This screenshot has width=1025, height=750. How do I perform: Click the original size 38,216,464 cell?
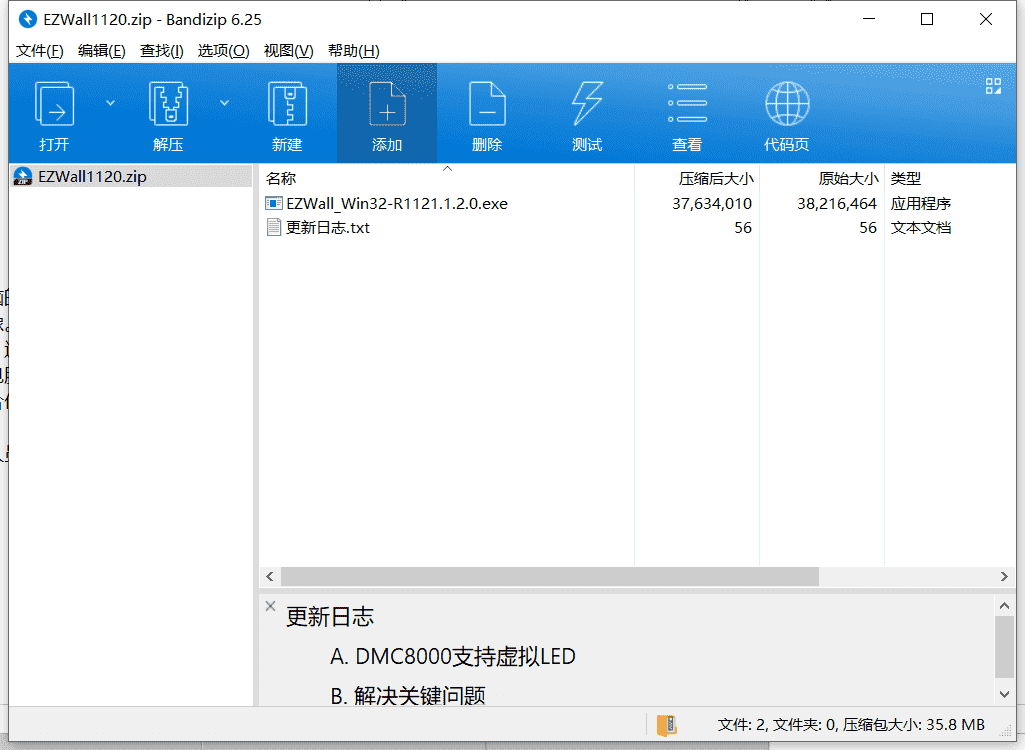(x=837, y=203)
